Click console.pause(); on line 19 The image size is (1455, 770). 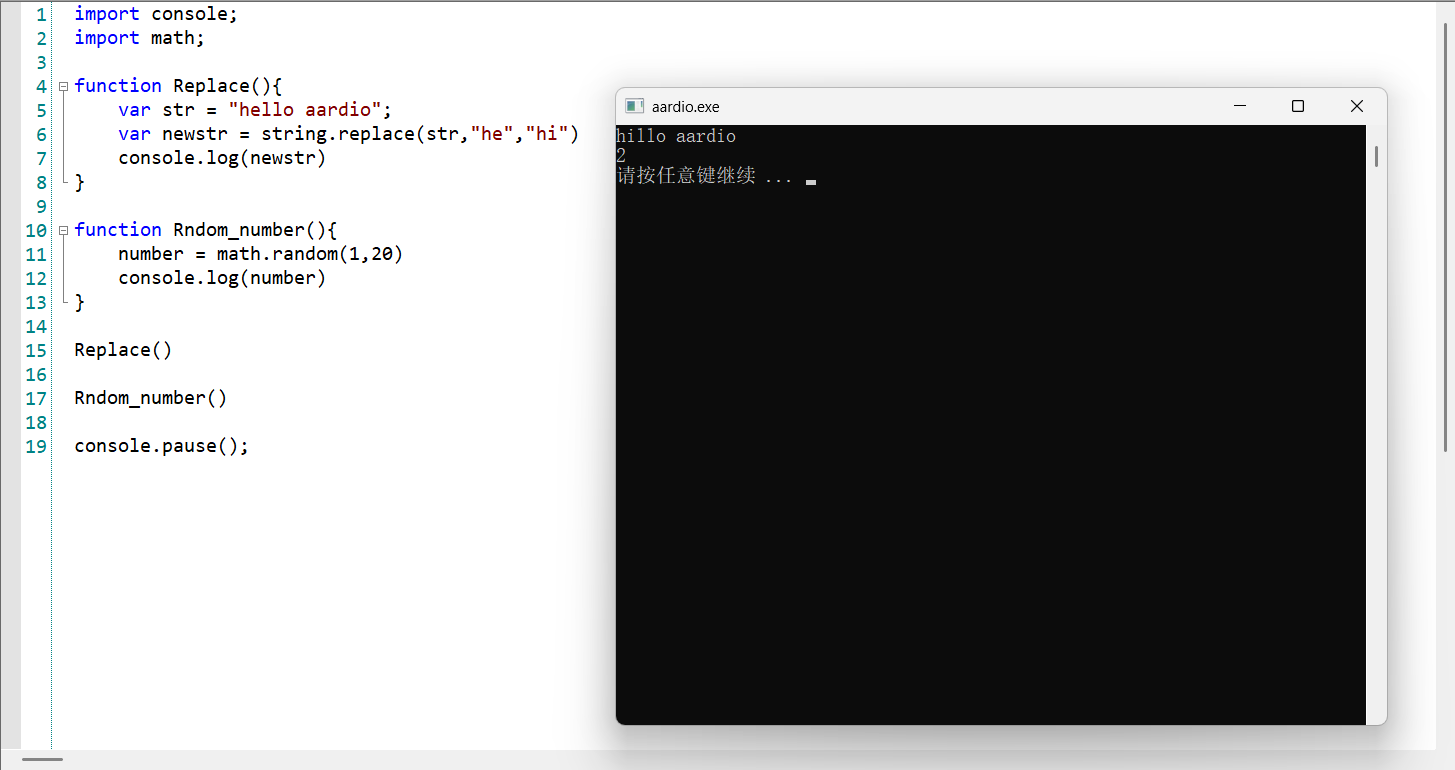pos(160,445)
